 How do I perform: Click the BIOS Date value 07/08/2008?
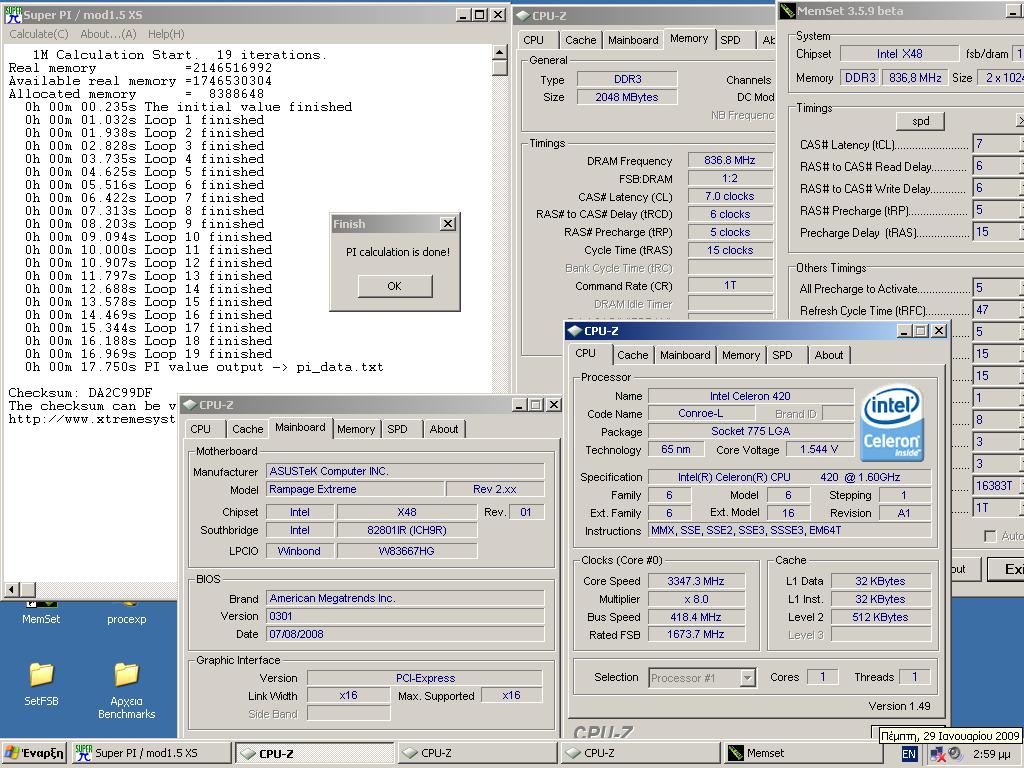click(x=405, y=634)
